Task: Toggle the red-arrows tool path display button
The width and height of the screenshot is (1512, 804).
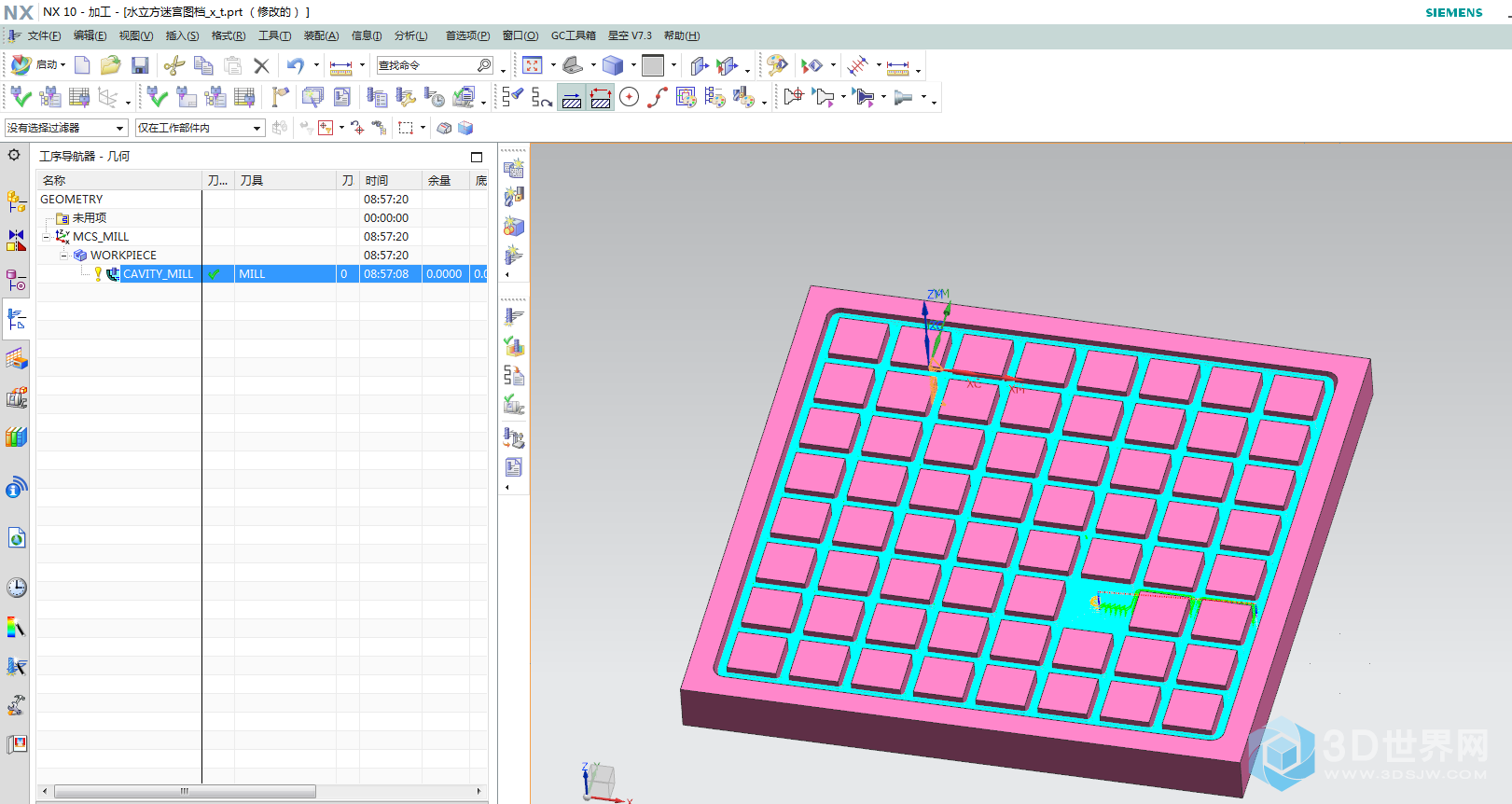Action: click(601, 97)
